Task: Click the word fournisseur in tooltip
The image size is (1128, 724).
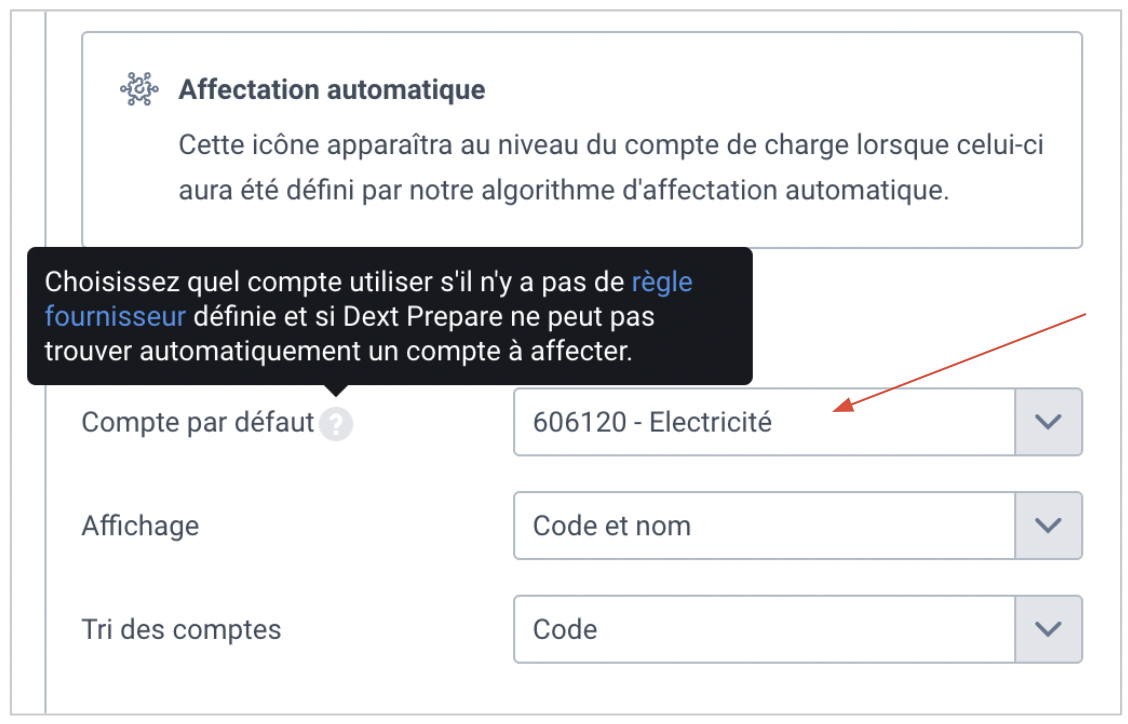Action: pyautogui.click(x=115, y=316)
